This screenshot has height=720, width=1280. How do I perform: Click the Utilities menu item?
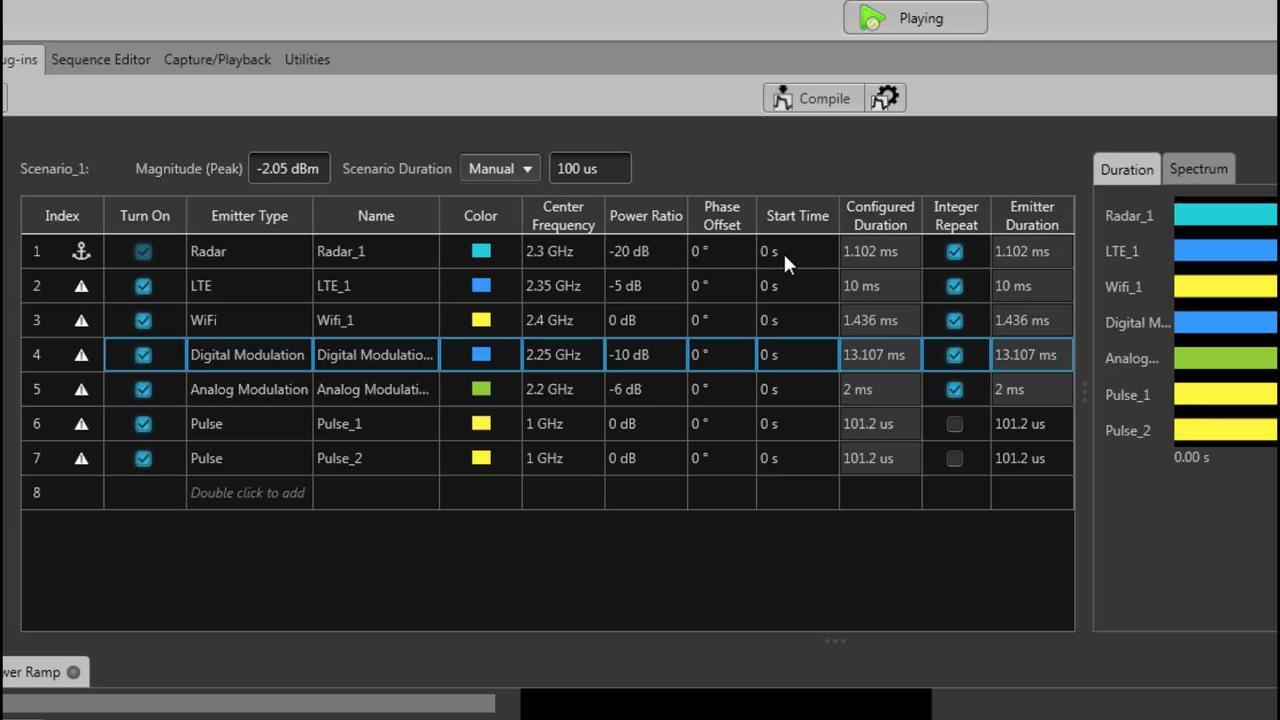[x=307, y=59]
